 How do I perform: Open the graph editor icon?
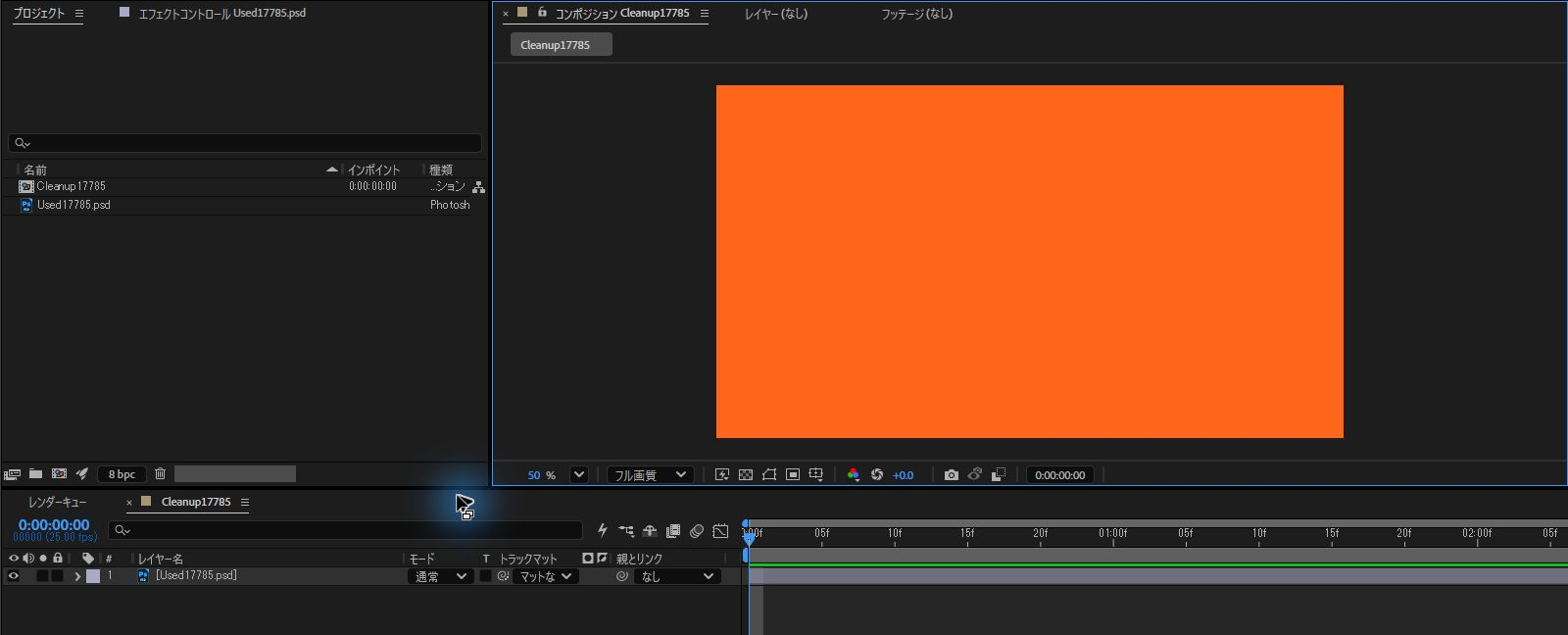pyautogui.click(x=720, y=531)
